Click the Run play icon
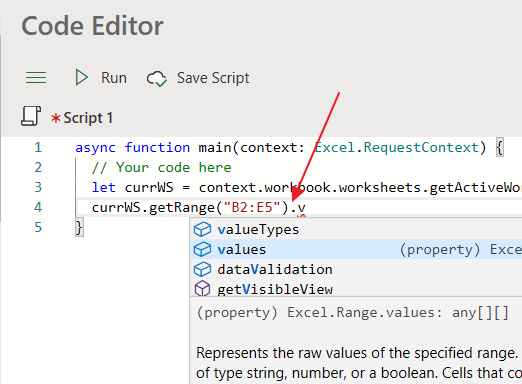522x384 pixels. click(81, 78)
